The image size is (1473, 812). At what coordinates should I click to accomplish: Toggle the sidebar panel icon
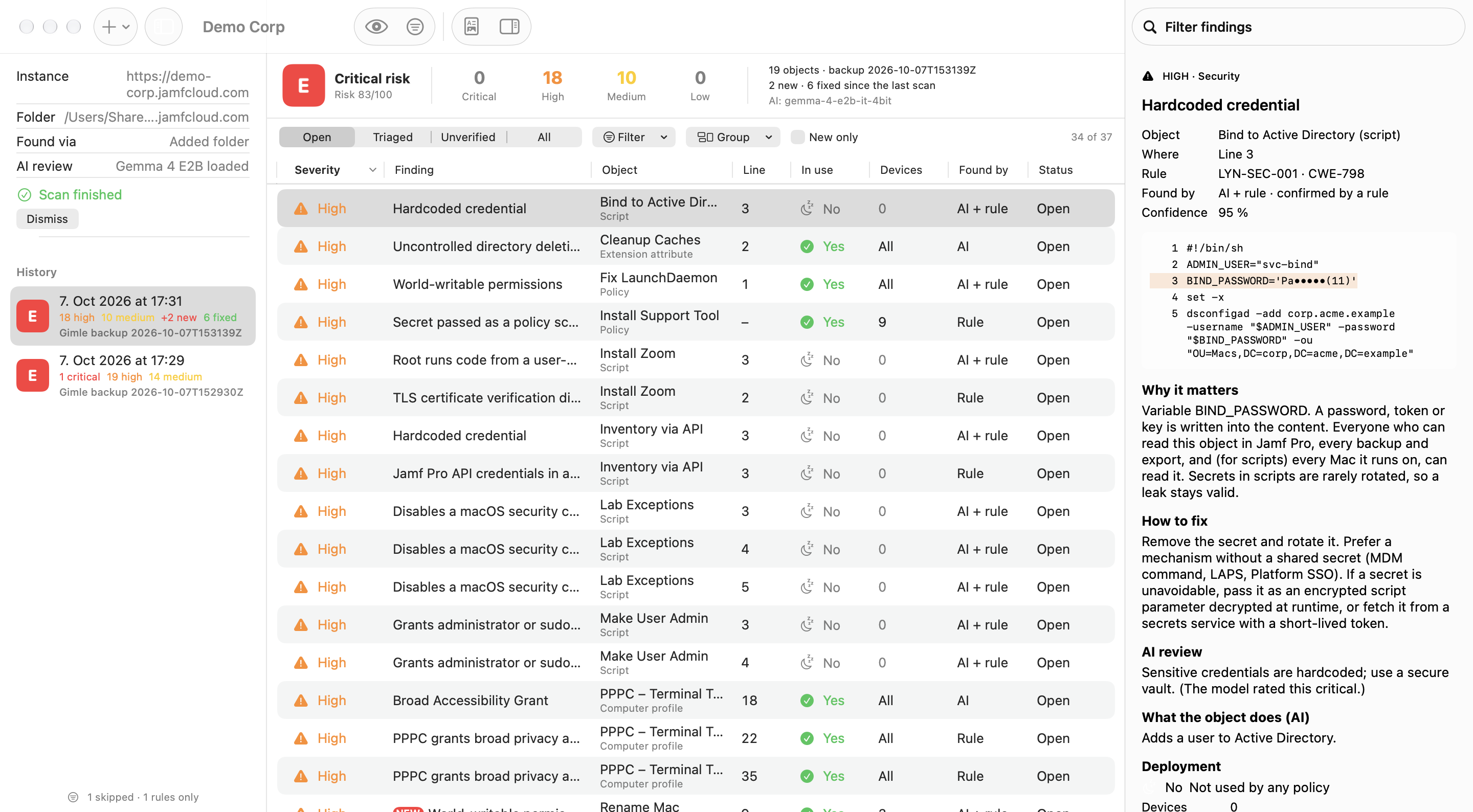[164, 26]
